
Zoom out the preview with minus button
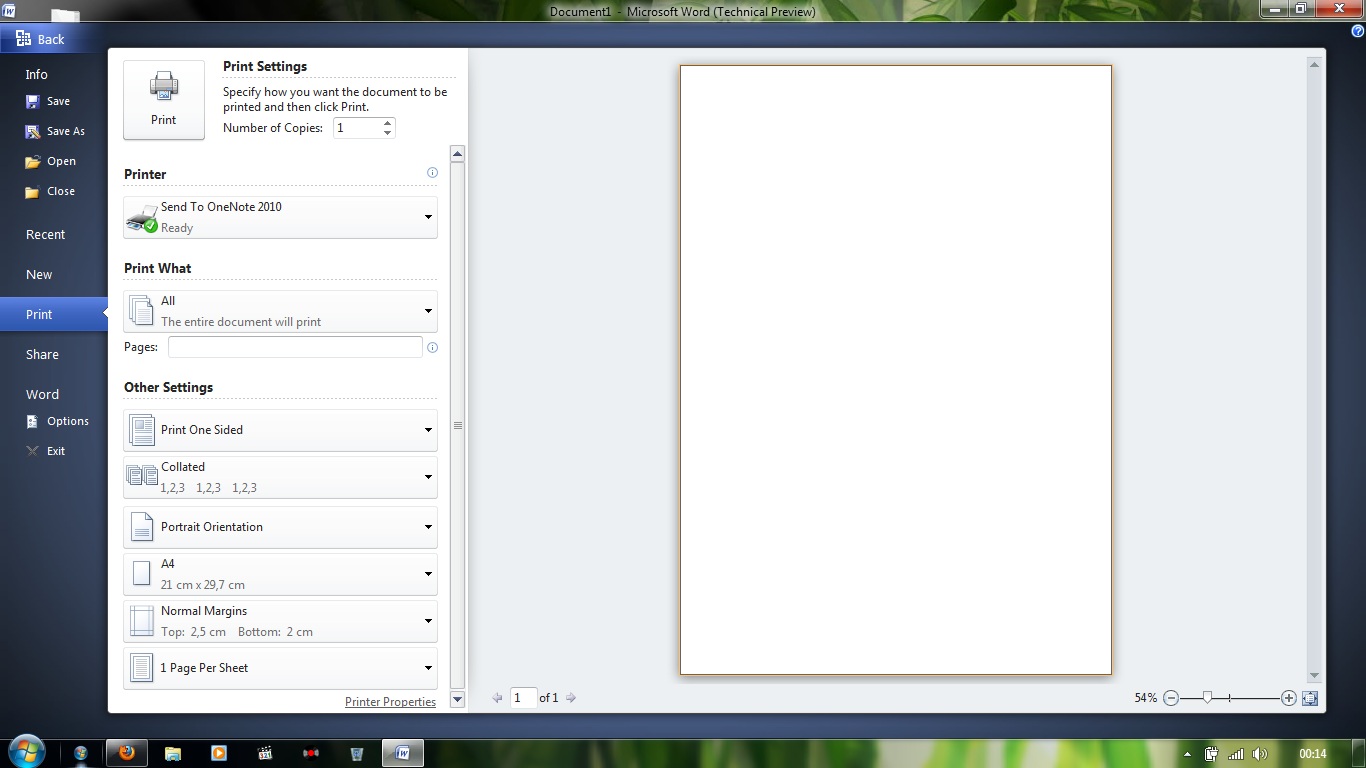[1171, 698]
